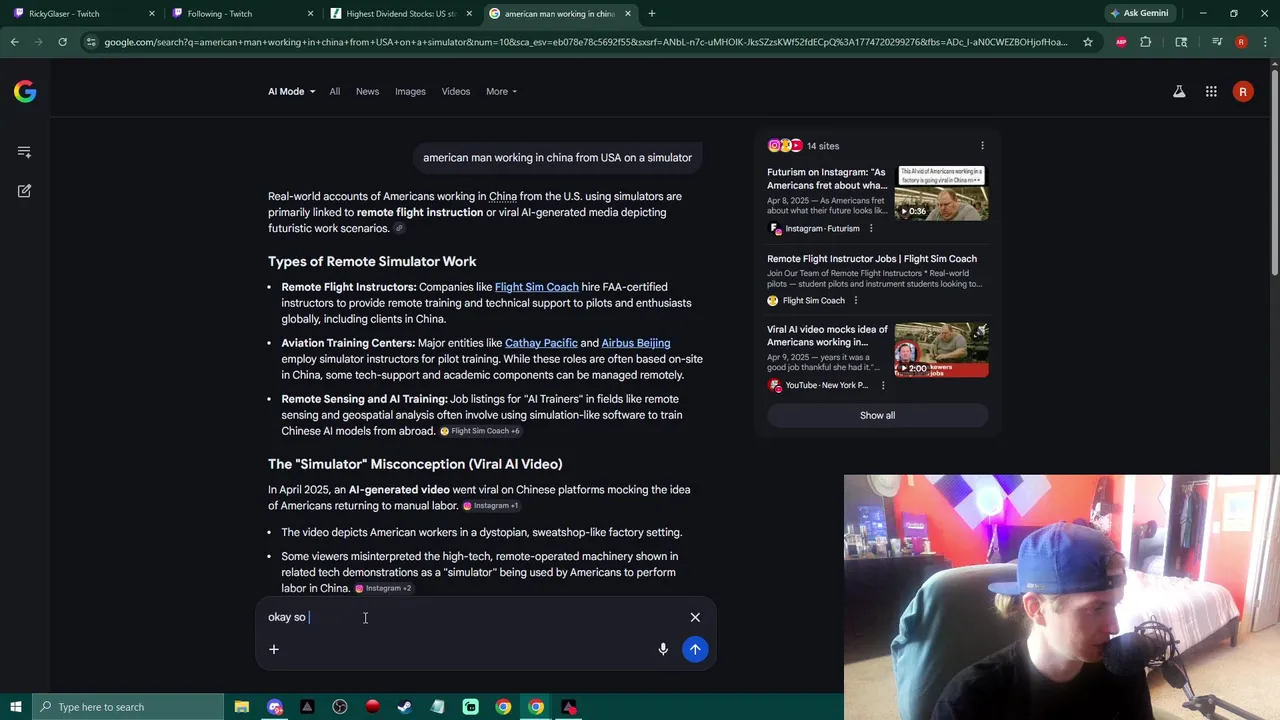Screen dimensions: 1280x720
Task: Click Show all sources button
Action: pyautogui.click(x=877, y=415)
